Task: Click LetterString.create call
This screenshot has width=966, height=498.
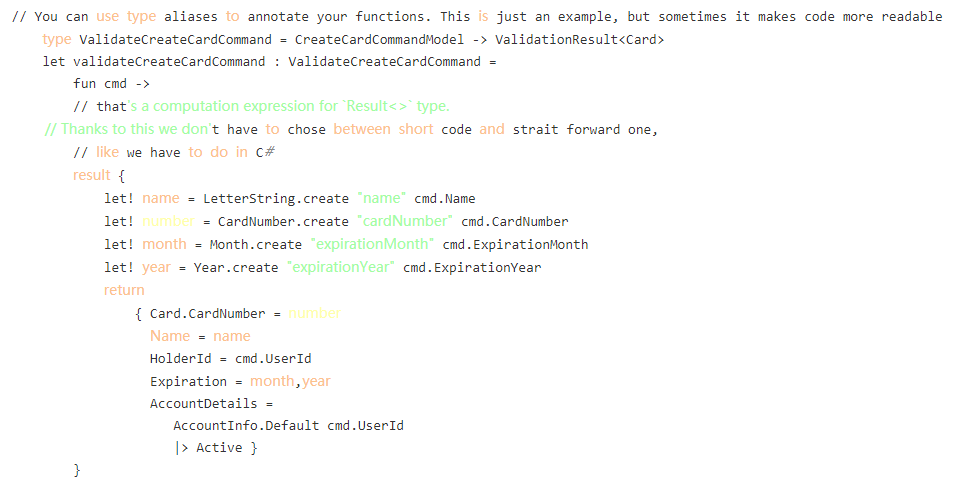Action: coord(276,199)
